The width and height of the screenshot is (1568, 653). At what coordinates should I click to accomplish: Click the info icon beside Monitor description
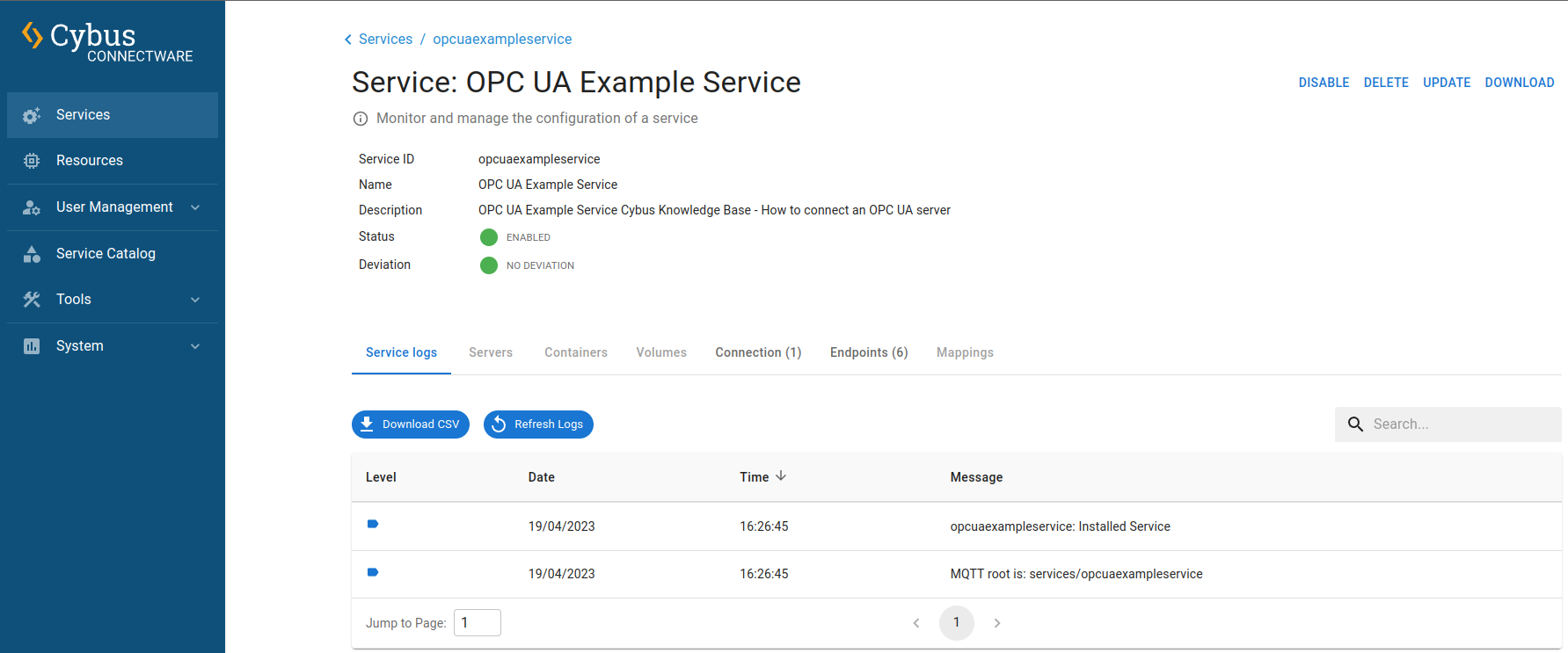(x=361, y=119)
